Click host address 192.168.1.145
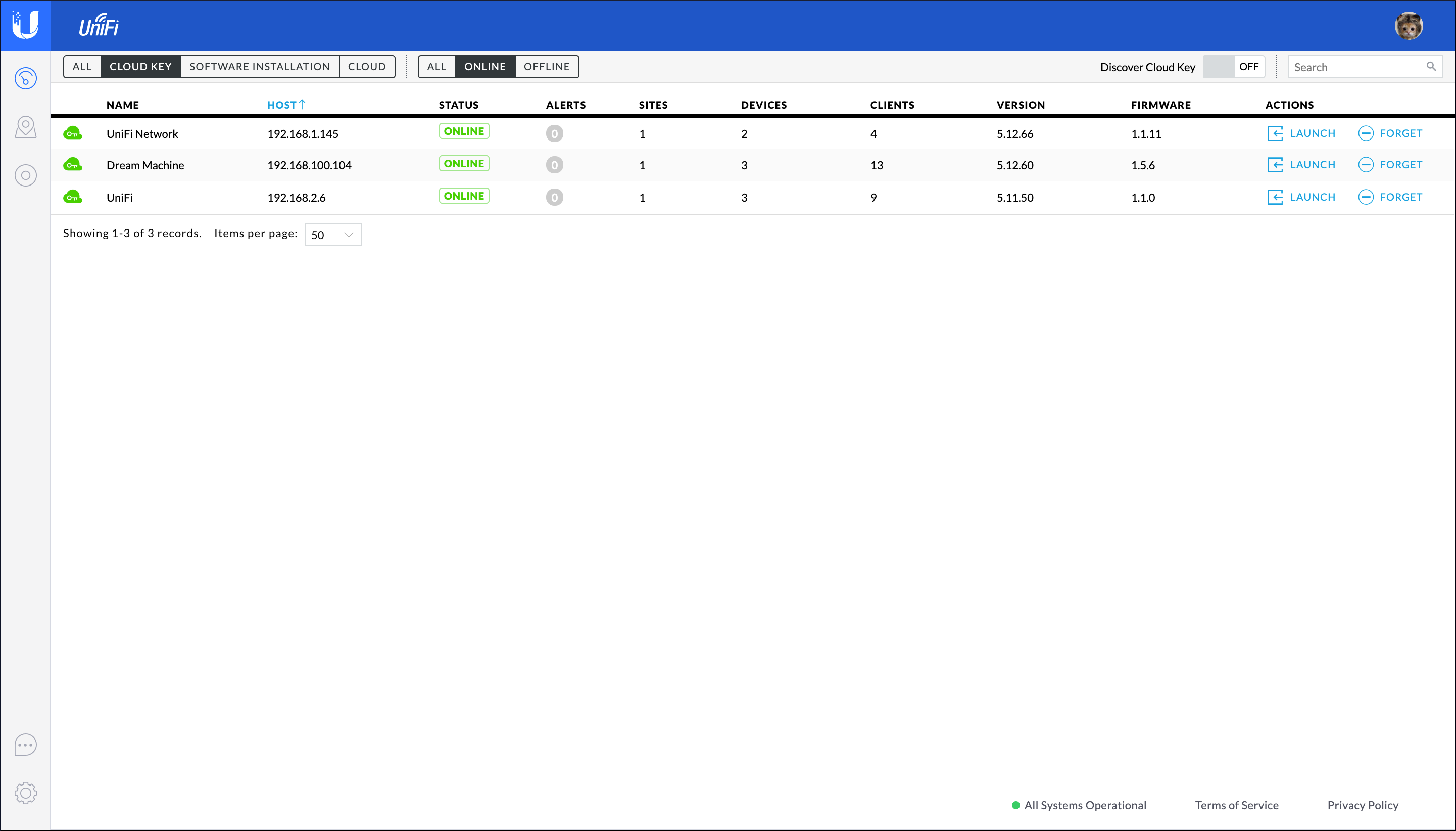The image size is (1456, 831). point(303,134)
